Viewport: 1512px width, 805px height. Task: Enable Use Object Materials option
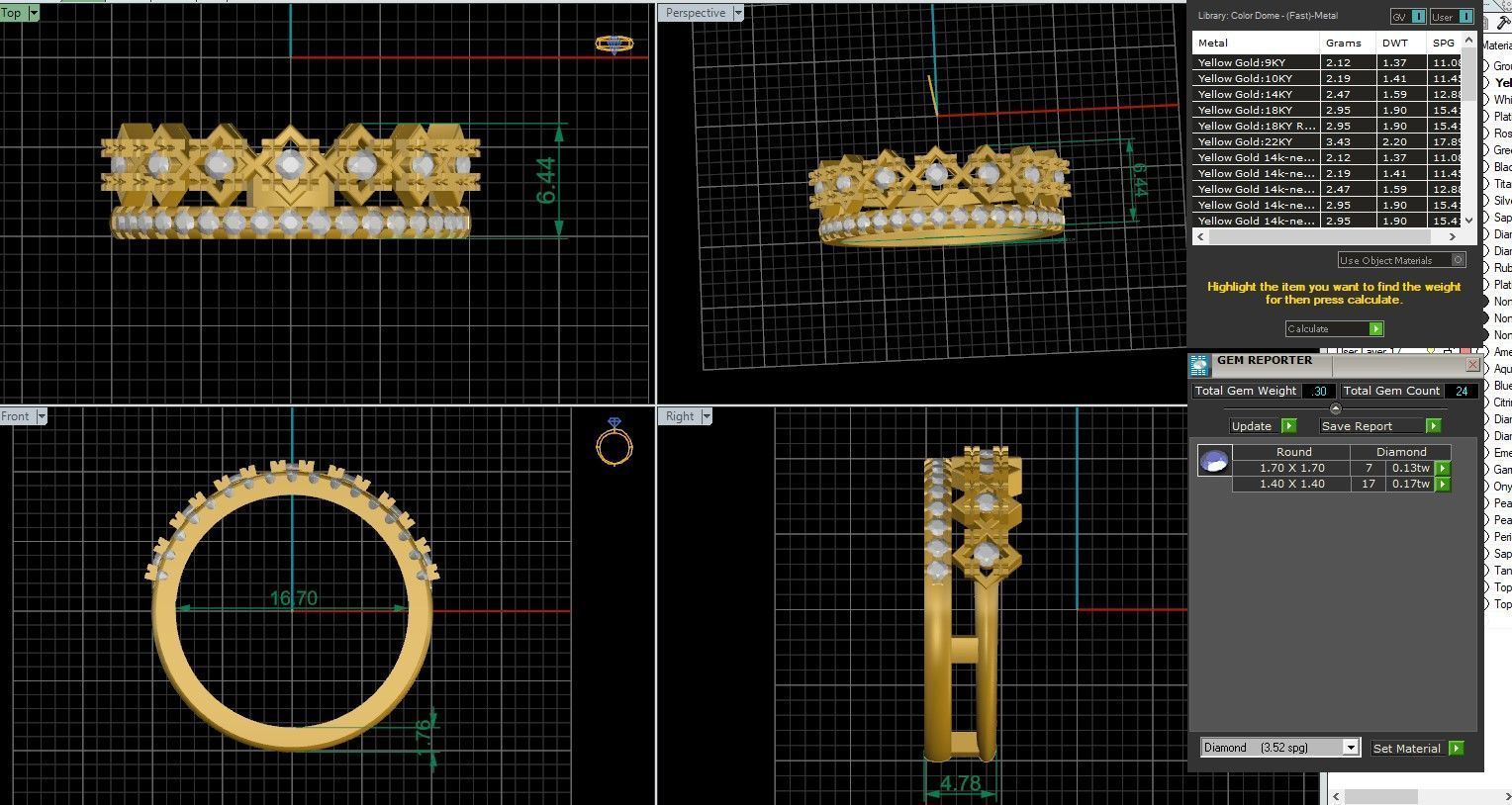[1401, 260]
